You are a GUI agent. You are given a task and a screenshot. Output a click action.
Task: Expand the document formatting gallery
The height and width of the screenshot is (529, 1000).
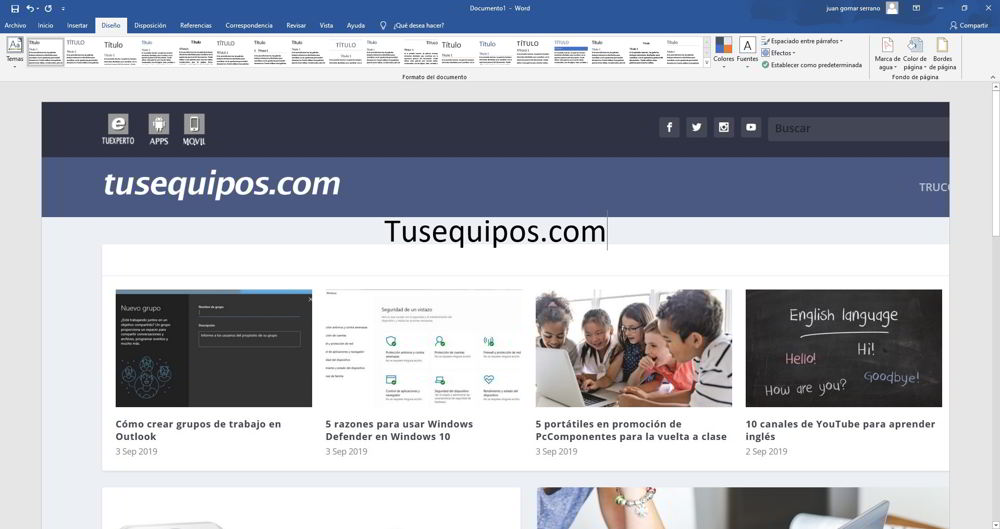707,63
